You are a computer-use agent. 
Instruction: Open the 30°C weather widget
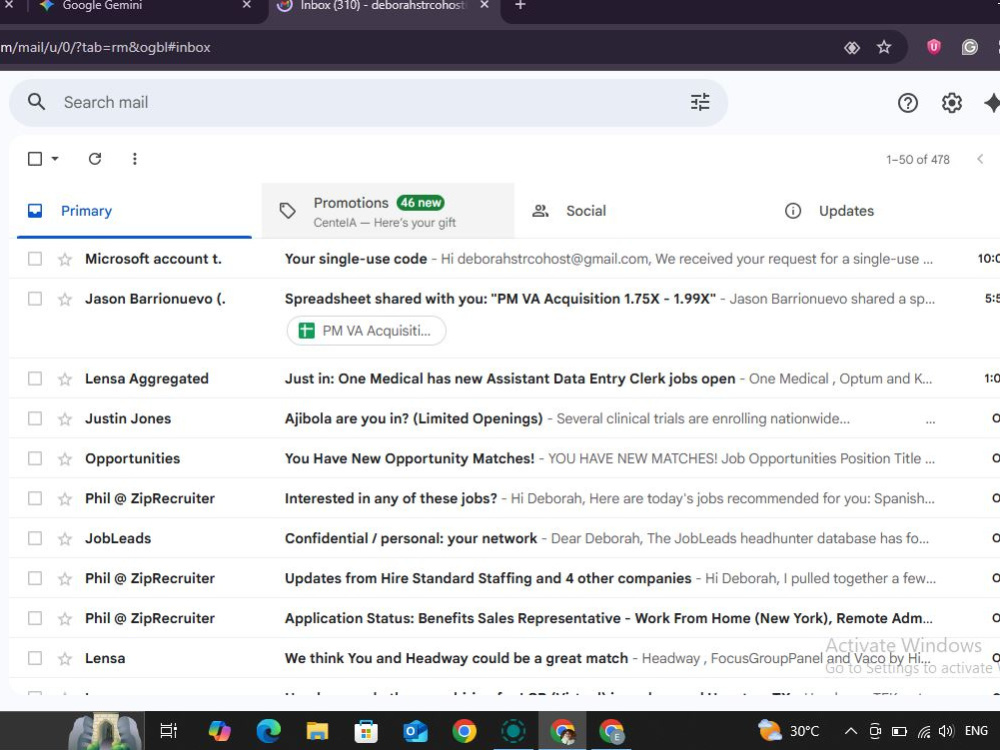click(788, 731)
